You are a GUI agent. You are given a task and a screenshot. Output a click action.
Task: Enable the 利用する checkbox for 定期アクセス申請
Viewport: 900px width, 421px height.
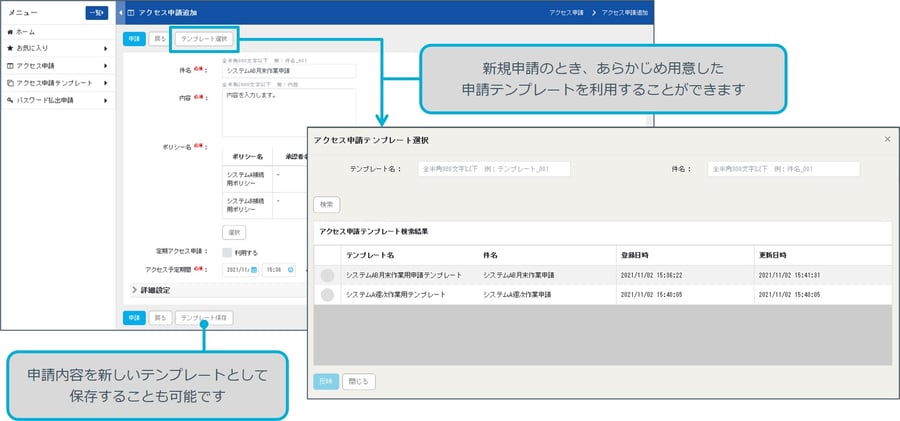[x=227, y=252]
